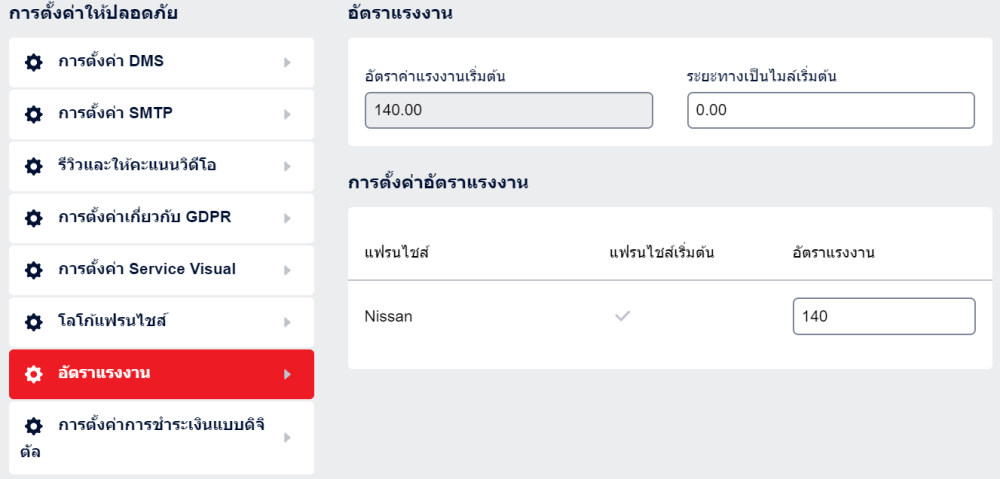Expand โลโก้แฟรนไชส์ with its arrow

[x=287, y=322]
